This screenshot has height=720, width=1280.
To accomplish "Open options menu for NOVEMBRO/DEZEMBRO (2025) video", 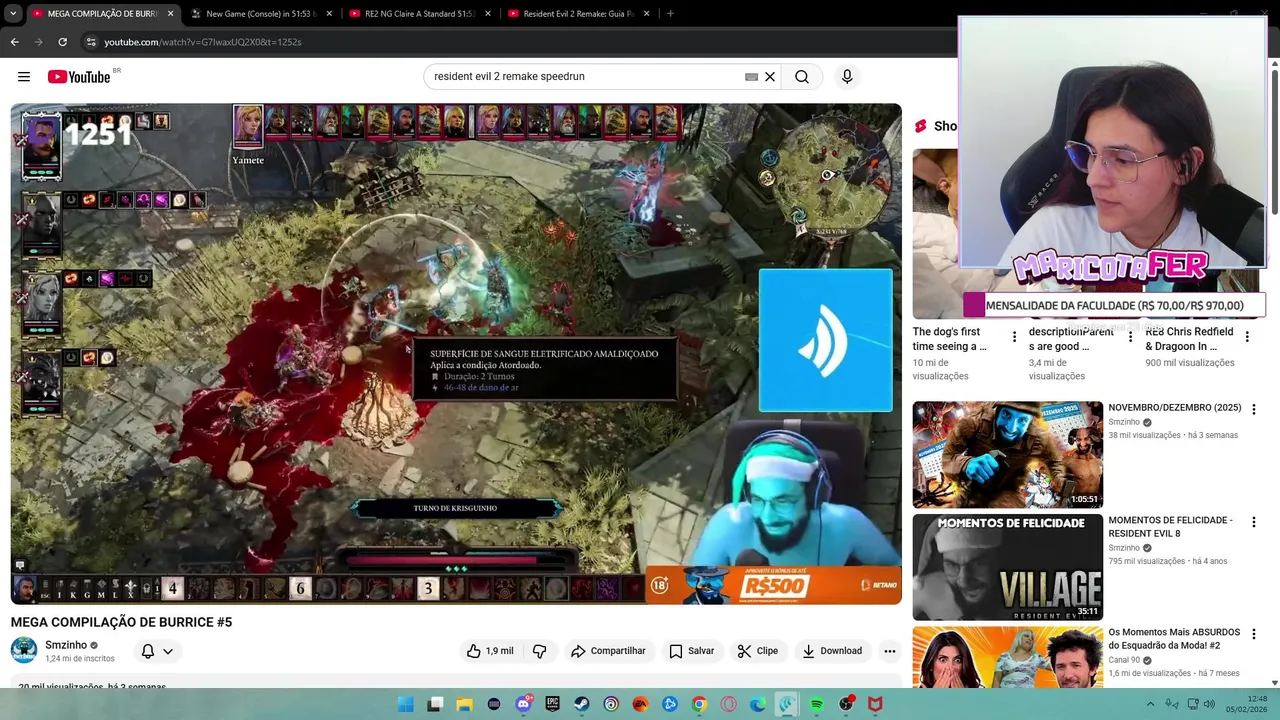I will (x=1253, y=410).
